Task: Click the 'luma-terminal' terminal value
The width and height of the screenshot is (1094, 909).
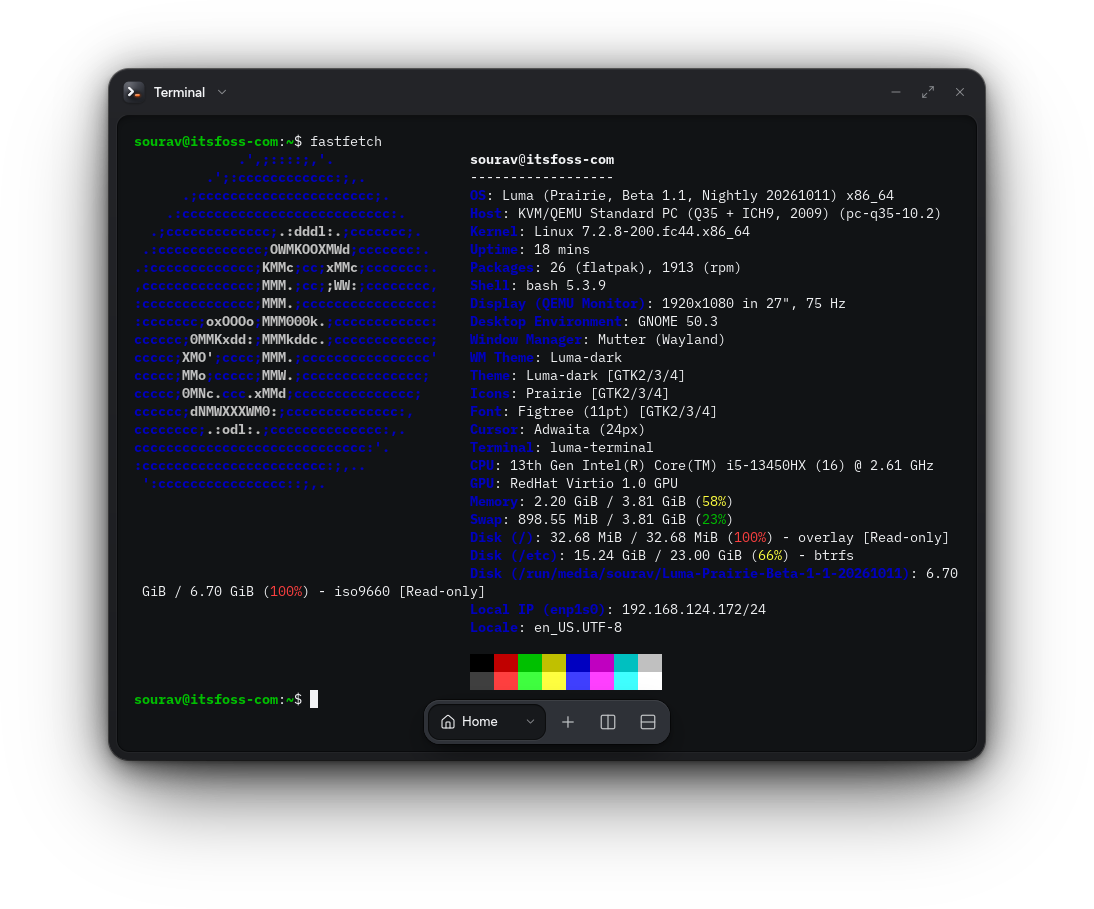Action: pyautogui.click(x=602, y=448)
